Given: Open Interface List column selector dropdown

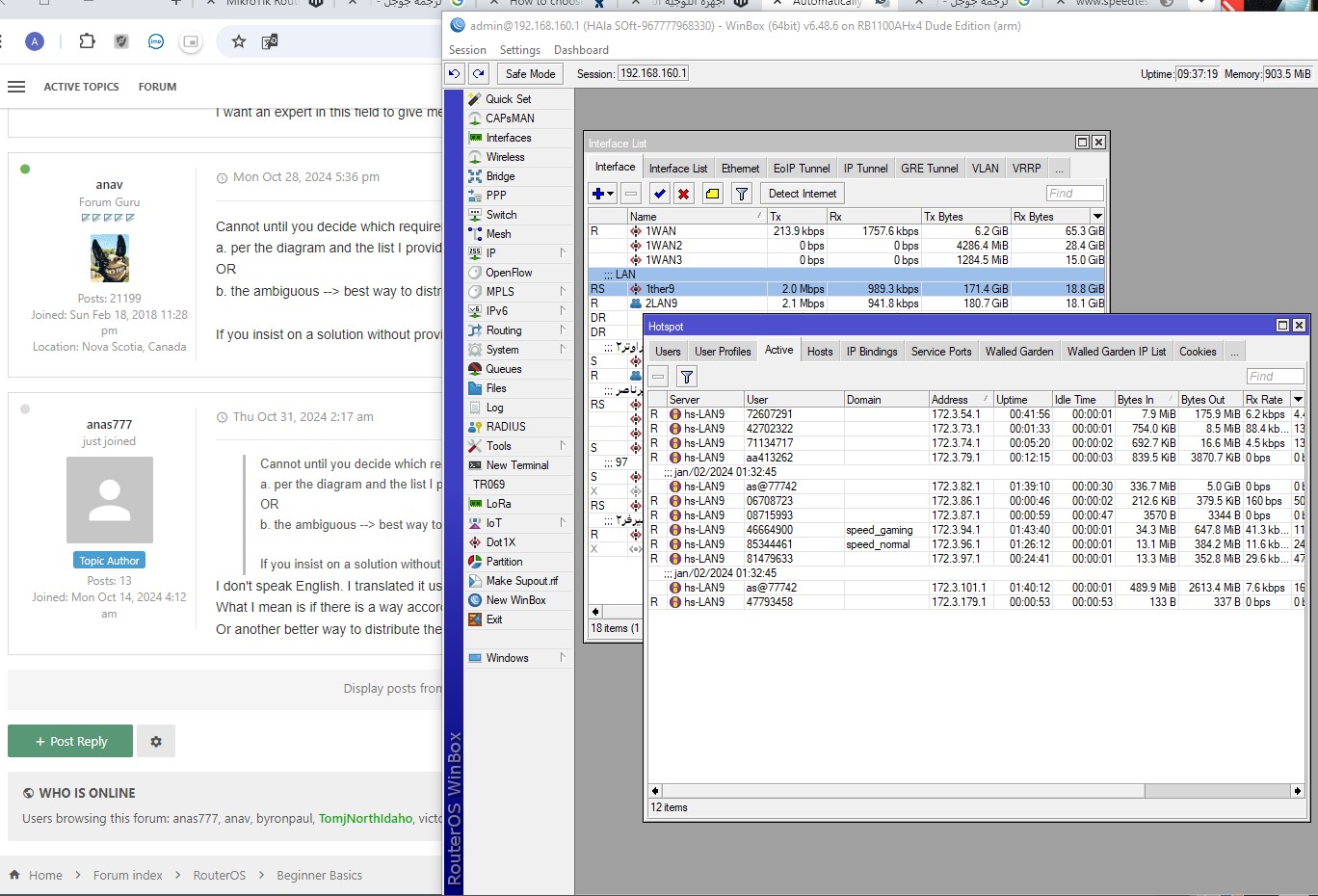Looking at the screenshot, I should [x=1097, y=217].
